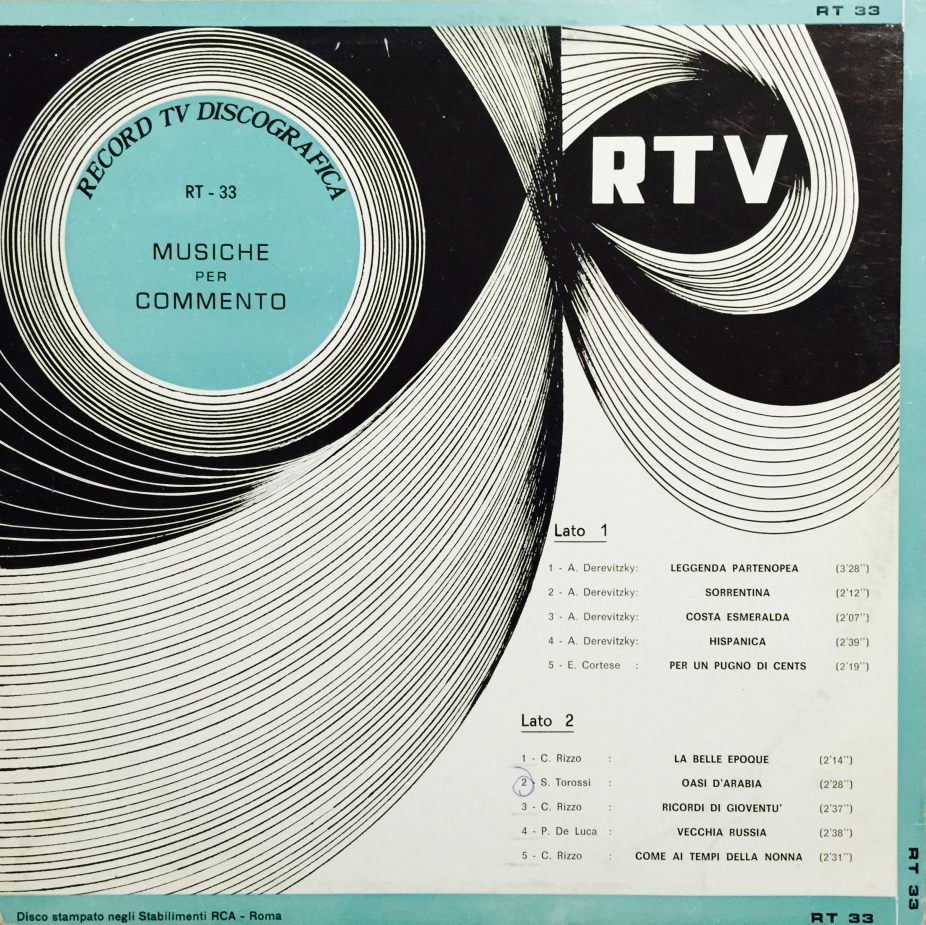Click the 'C. Rizzo' name beside Ricordi Di Gioventu'
Screen dimensions: 926x925
pos(560,807)
